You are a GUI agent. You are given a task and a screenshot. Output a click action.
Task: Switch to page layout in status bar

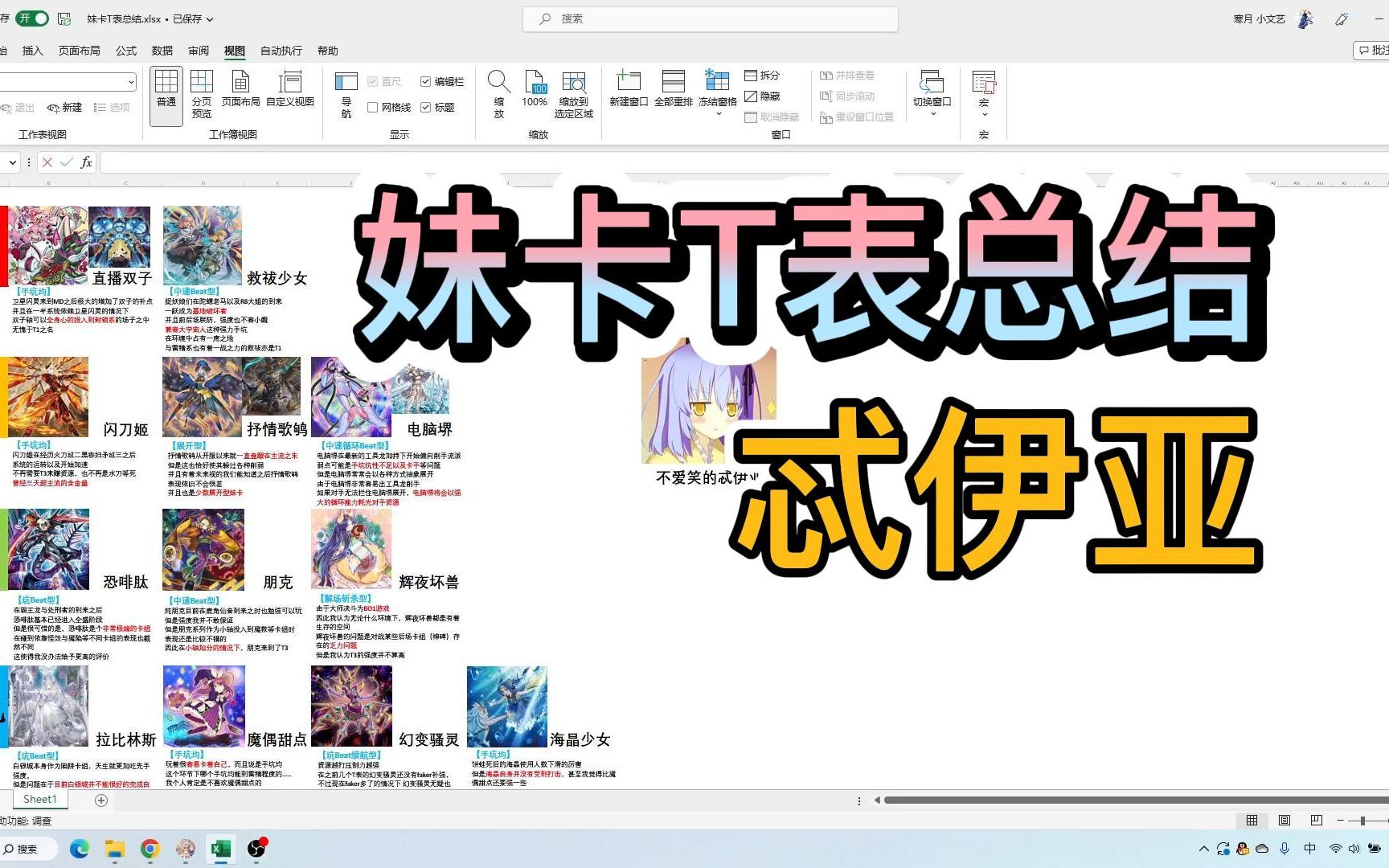[x=1284, y=821]
